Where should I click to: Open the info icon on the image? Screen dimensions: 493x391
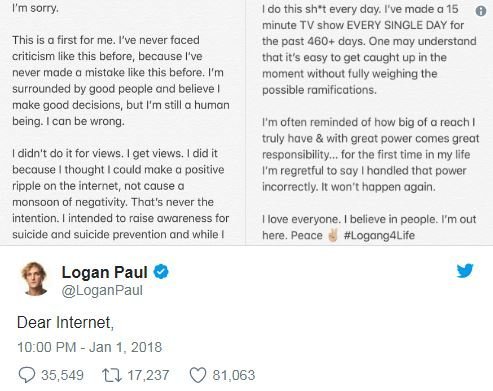point(481,11)
